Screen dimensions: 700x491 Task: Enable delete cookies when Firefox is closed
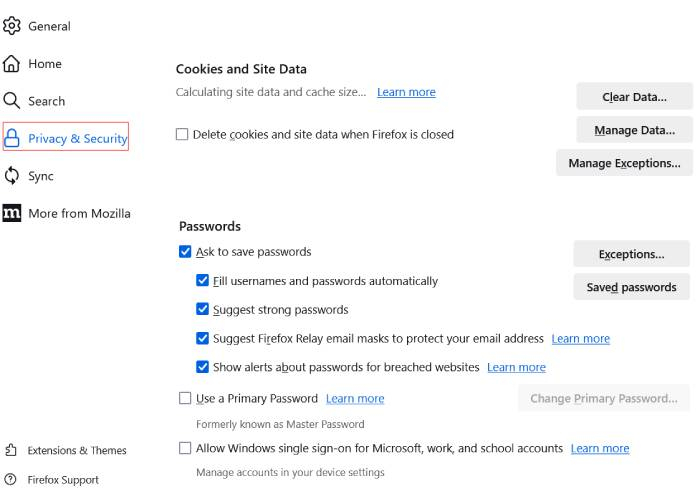(182, 134)
